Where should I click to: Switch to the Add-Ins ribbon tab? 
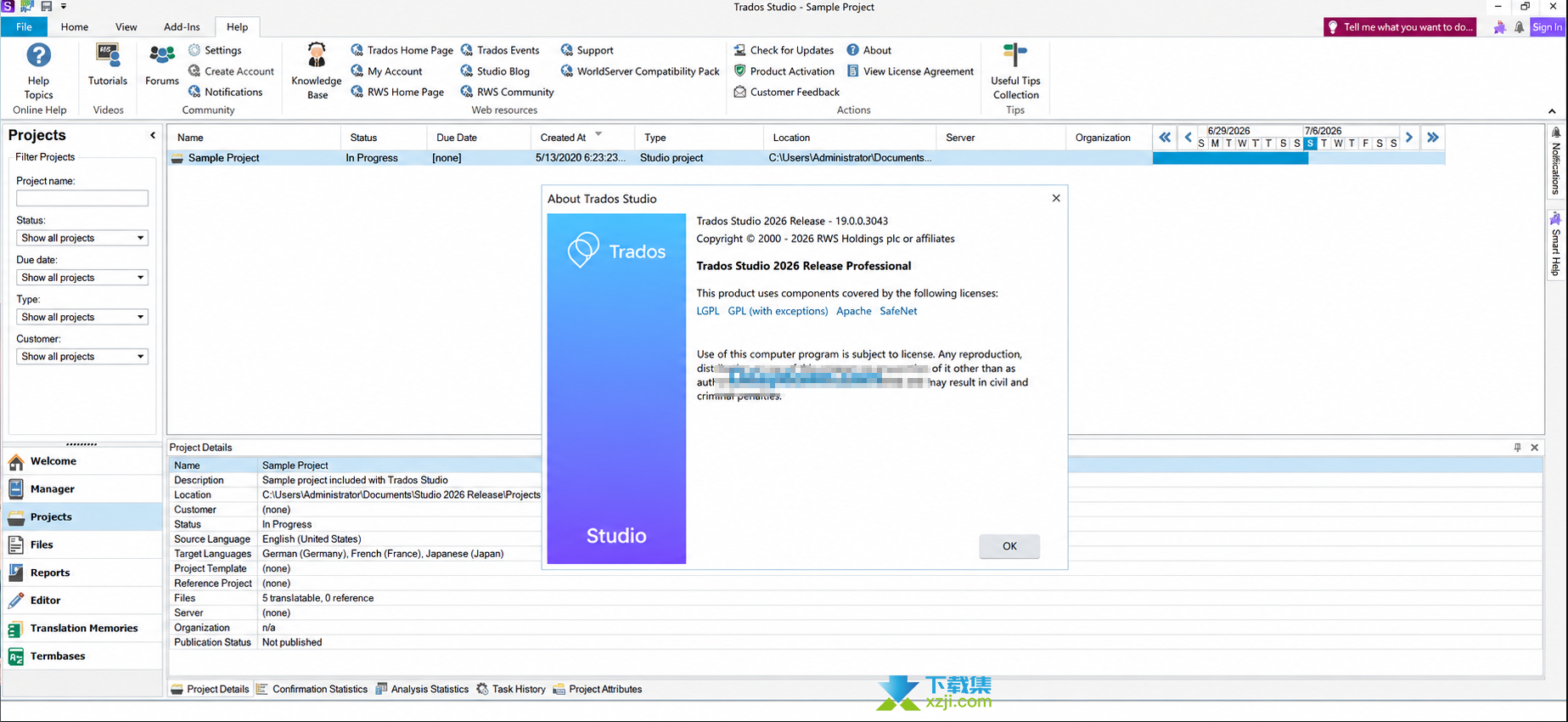pyautogui.click(x=182, y=27)
